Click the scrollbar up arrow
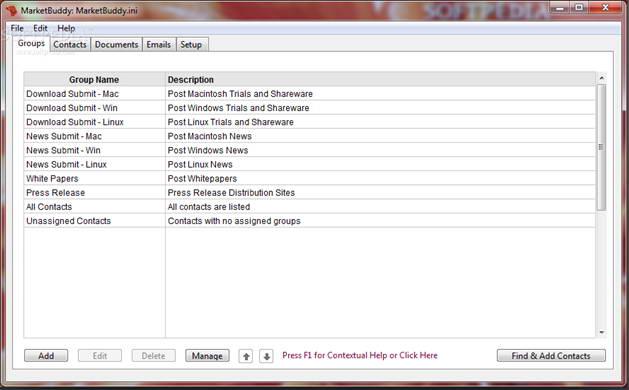The width and height of the screenshot is (629, 390). coord(601,78)
